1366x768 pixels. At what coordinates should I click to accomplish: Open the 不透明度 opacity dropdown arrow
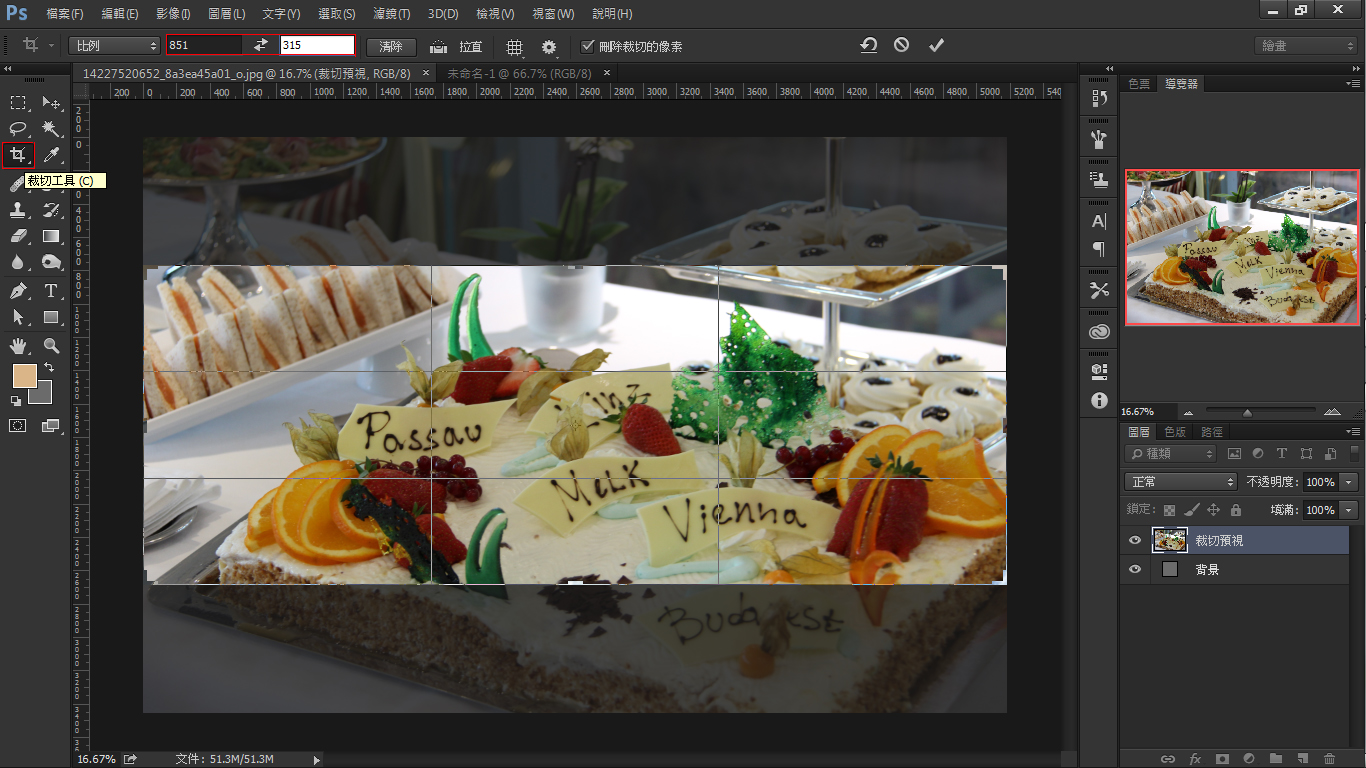pyautogui.click(x=1350, y=481)
